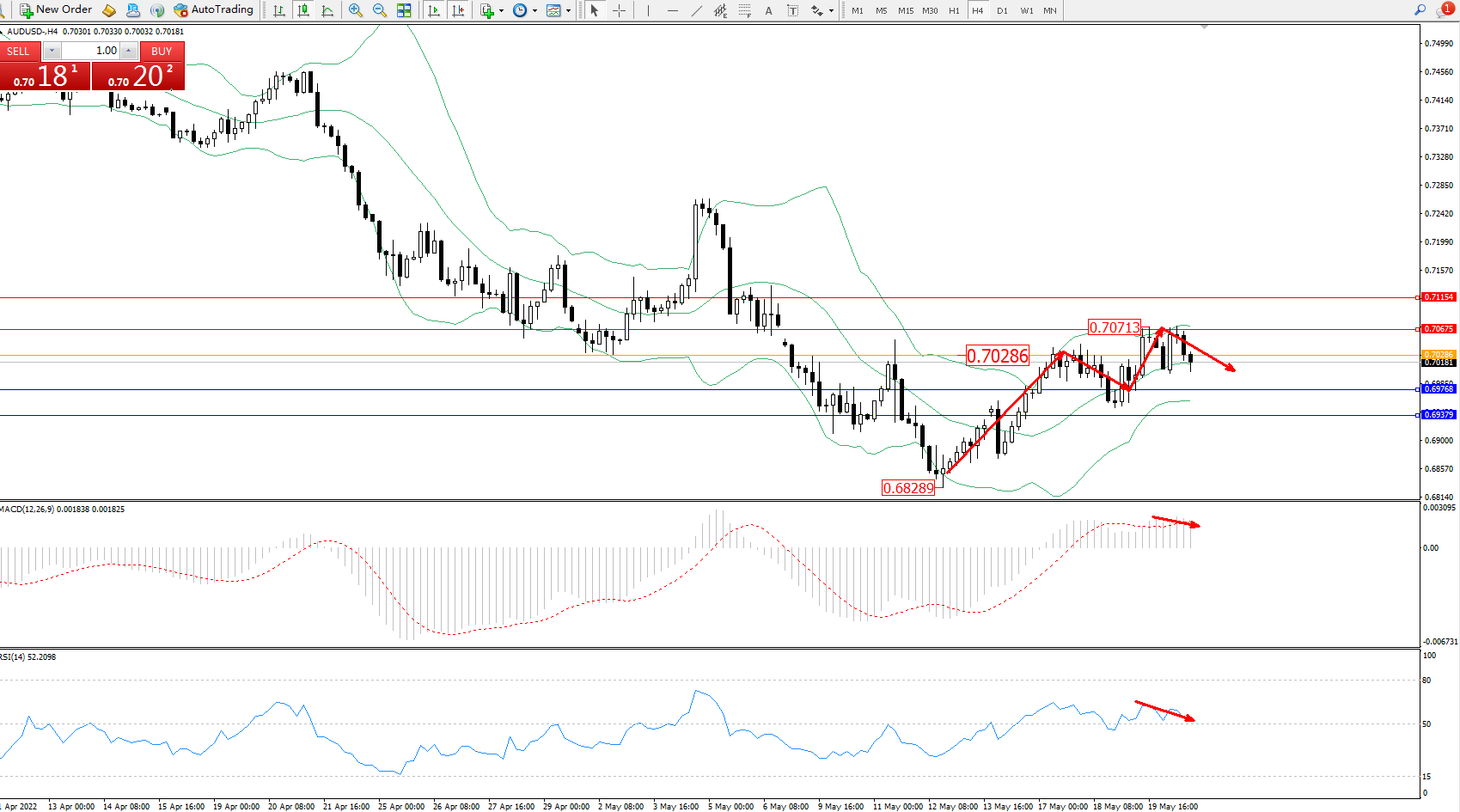This screenshot has height=812, width=1460.
Task: Toggle the AutoTrading button
Action: pyautogui.click(x=214, y=10)
